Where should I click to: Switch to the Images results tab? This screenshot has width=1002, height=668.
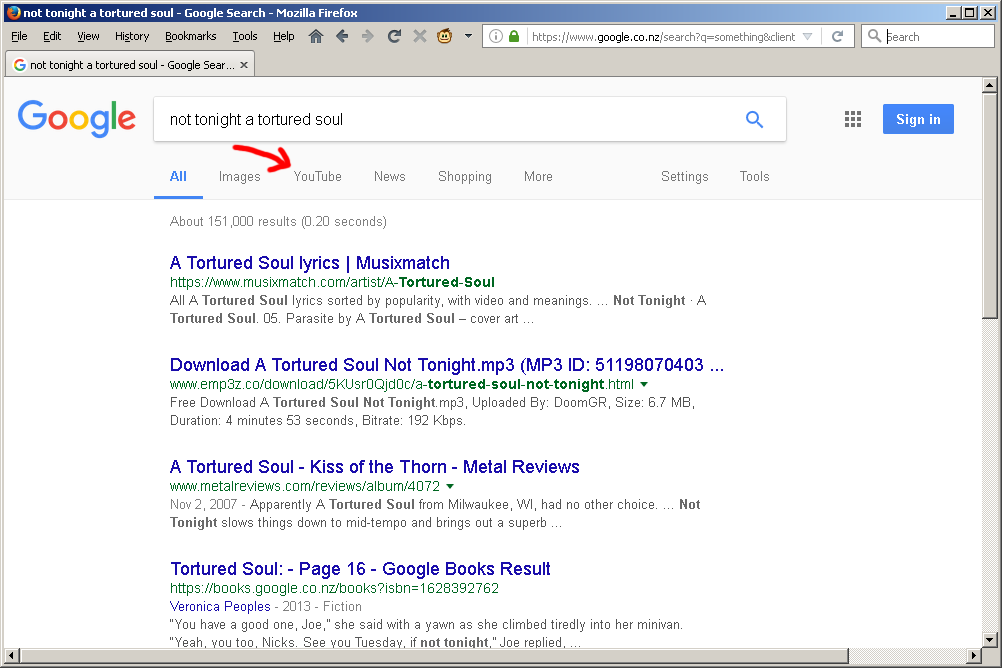[239, 176]
